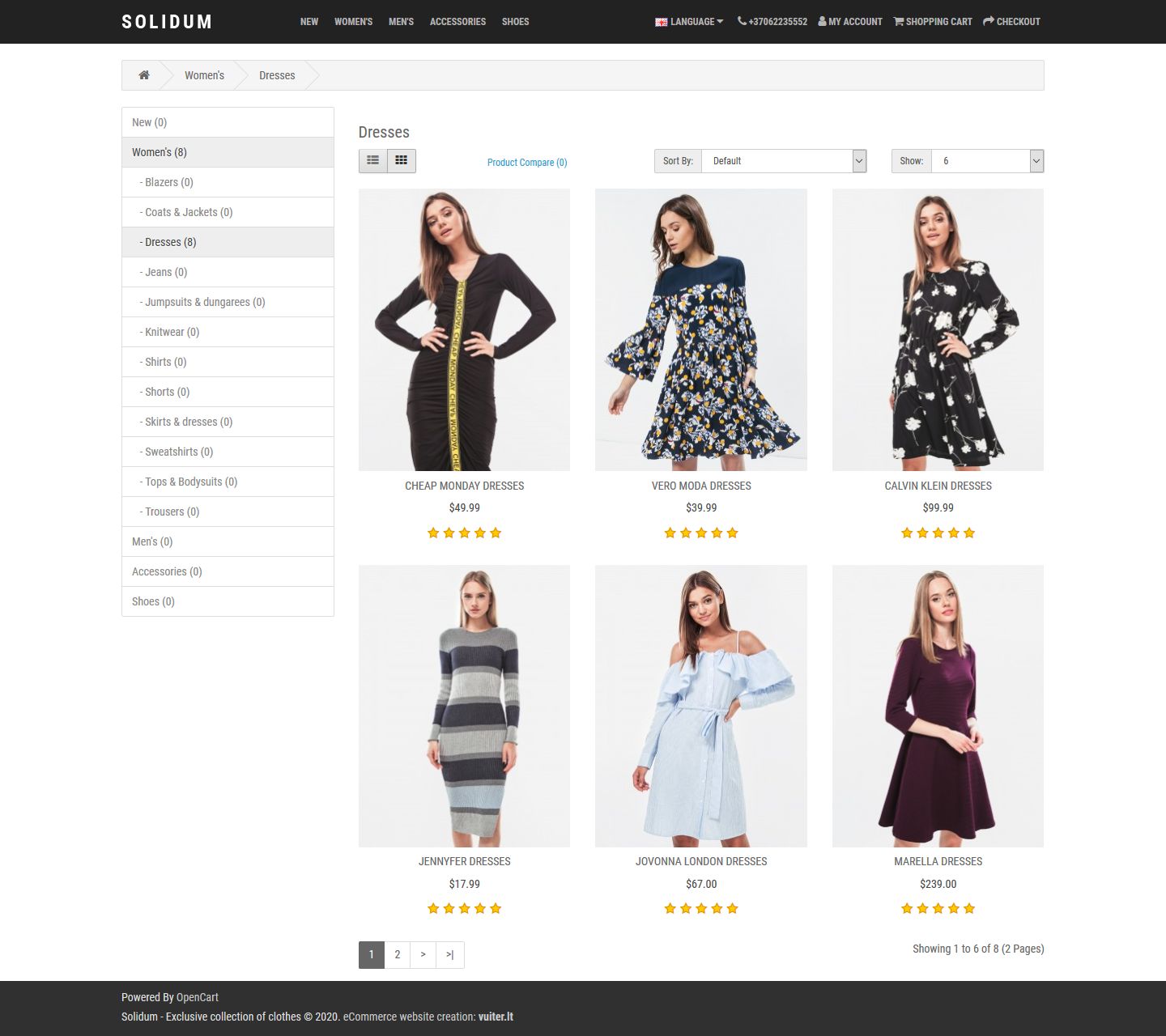Click the SOLIDUM store logo
This screenshot has width=1166, height=1036.
click(167, 22)
